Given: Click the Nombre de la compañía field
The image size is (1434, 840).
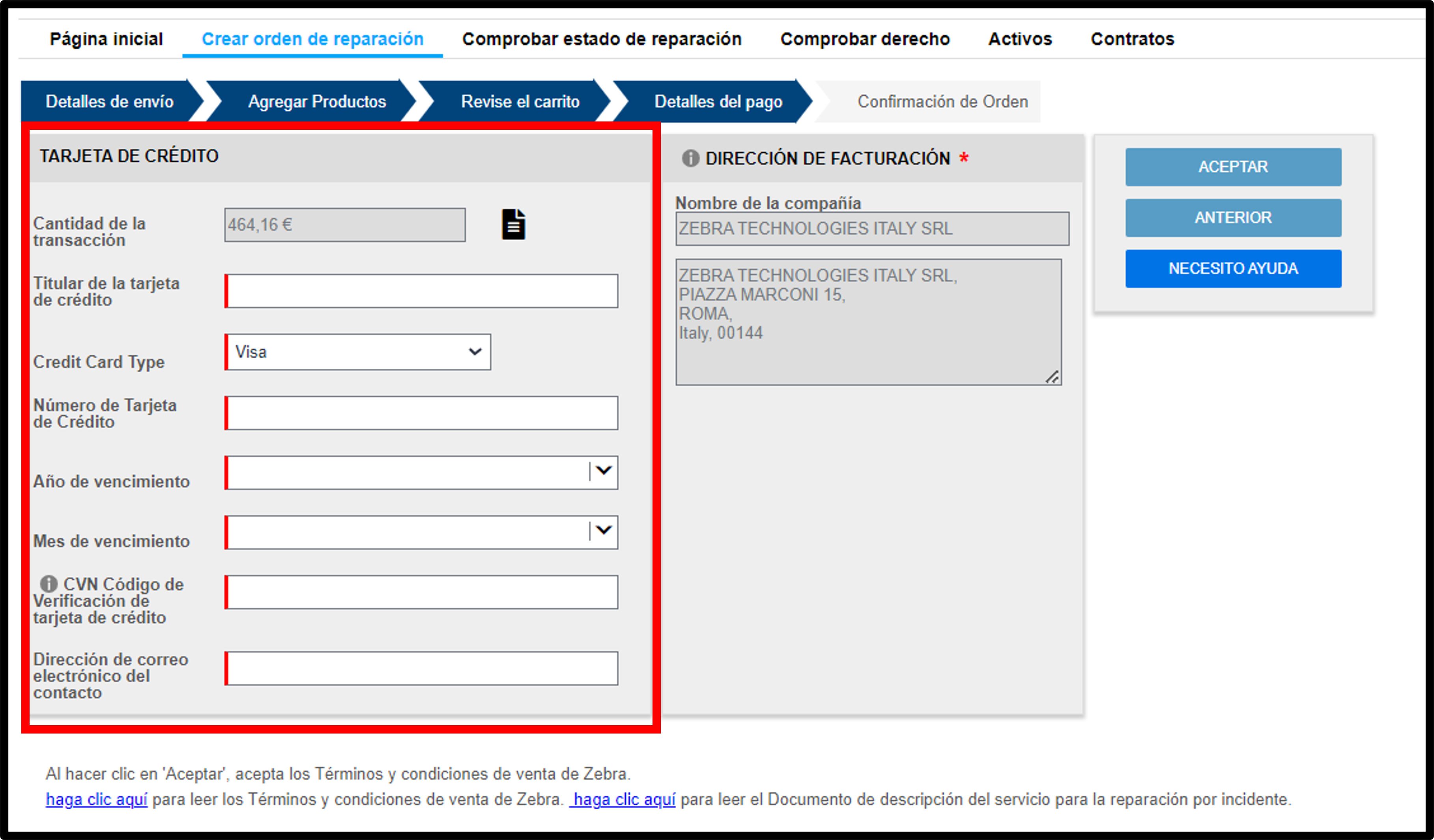Looking at the screenshot, I should click(x=872, y=229).
